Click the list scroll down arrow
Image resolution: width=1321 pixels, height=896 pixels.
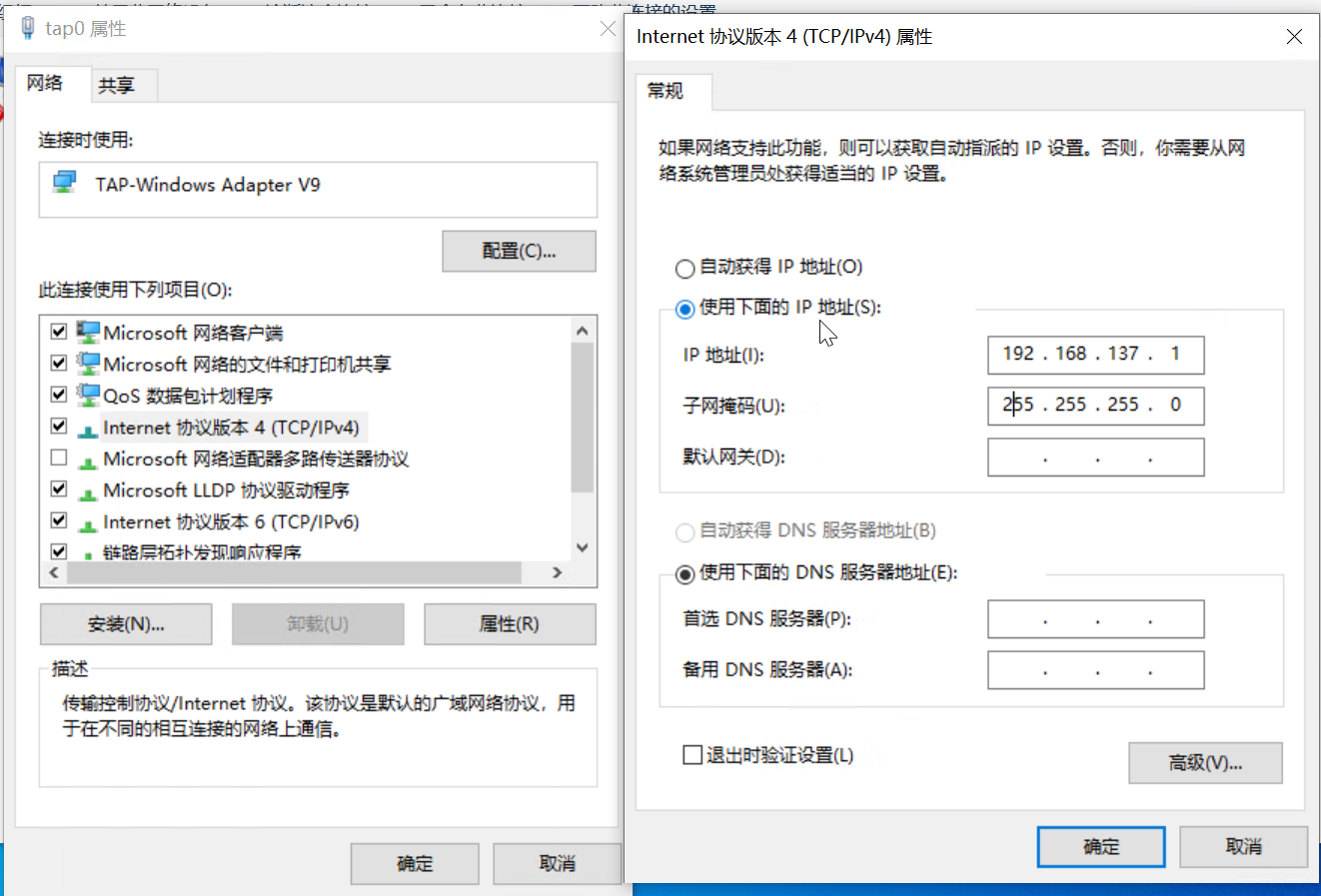583,547
